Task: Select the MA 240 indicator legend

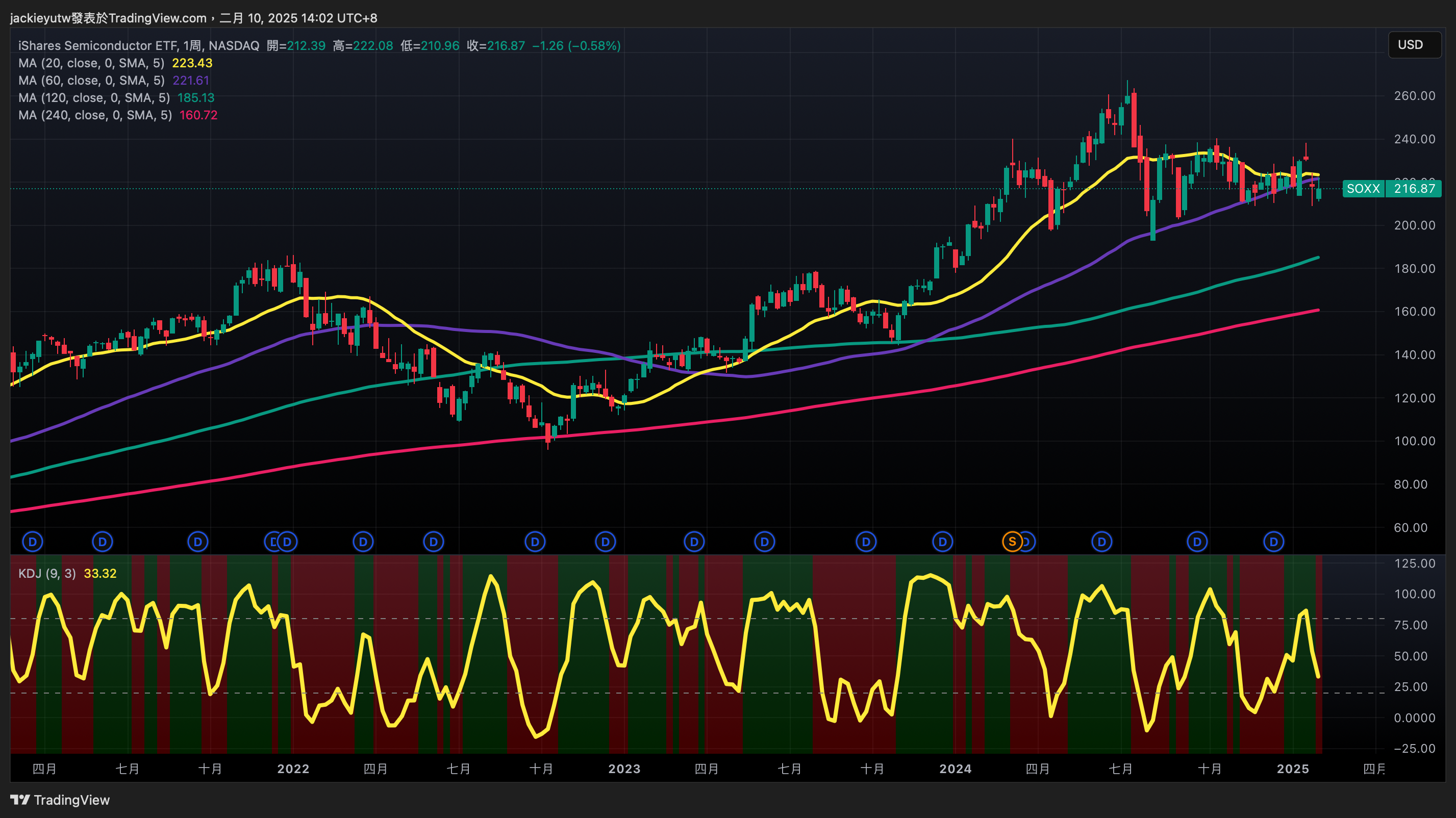Action: 94,115
